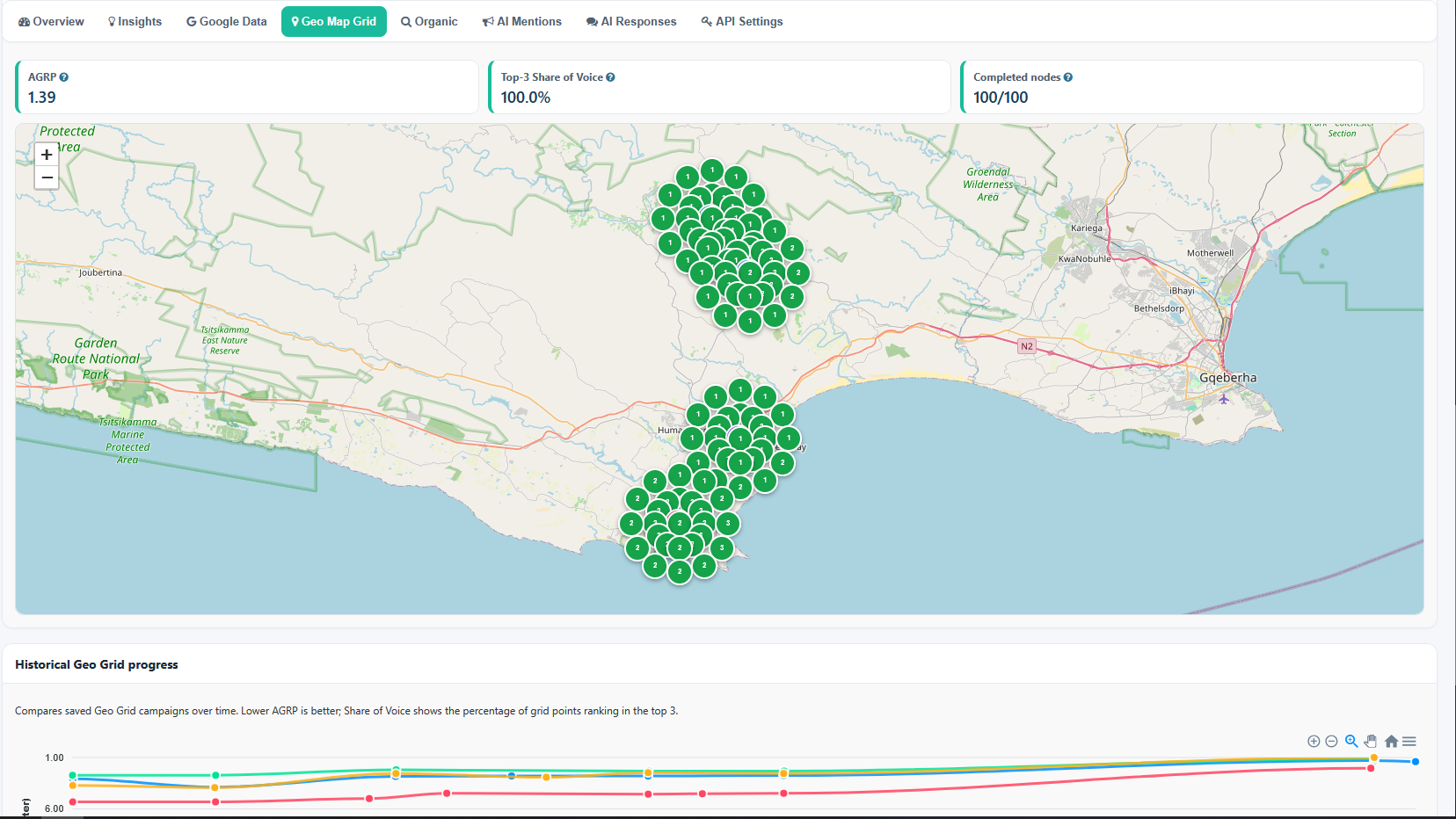Screen dimensions: 1456x819
Task: Open the Overview tab
Action: pos(51,21)
